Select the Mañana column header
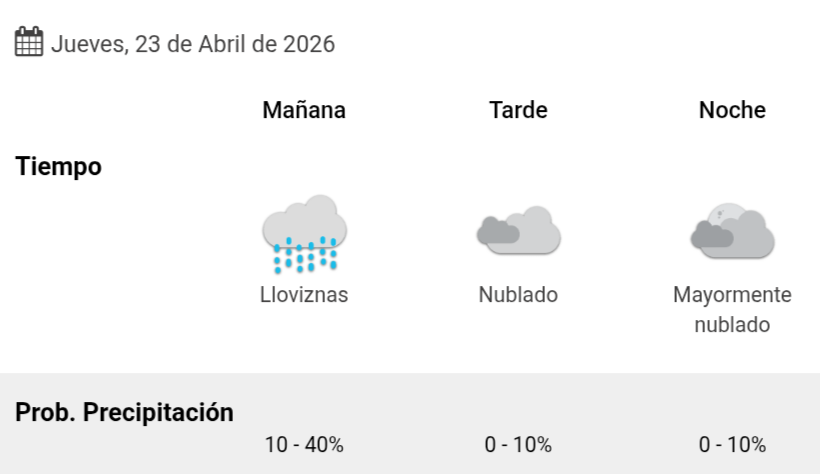 [x=304, y=110]
